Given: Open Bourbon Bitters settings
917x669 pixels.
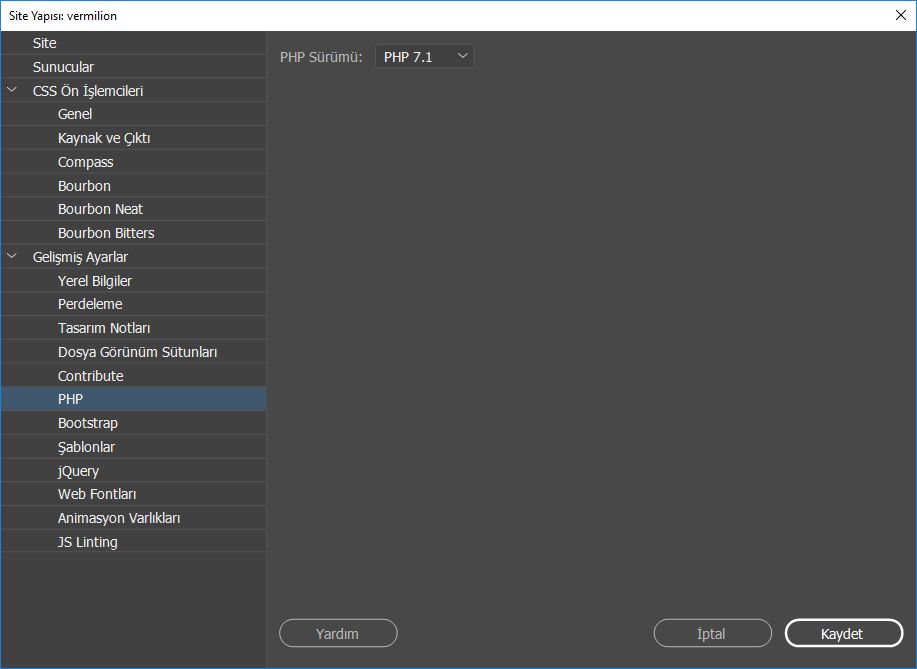Looking at the screenshot, I should point(133,233).
